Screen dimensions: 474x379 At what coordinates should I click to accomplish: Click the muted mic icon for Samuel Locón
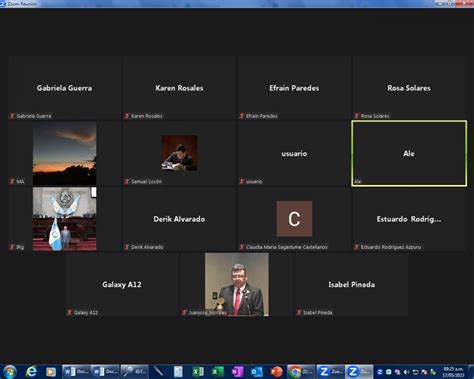click(127, 181)
